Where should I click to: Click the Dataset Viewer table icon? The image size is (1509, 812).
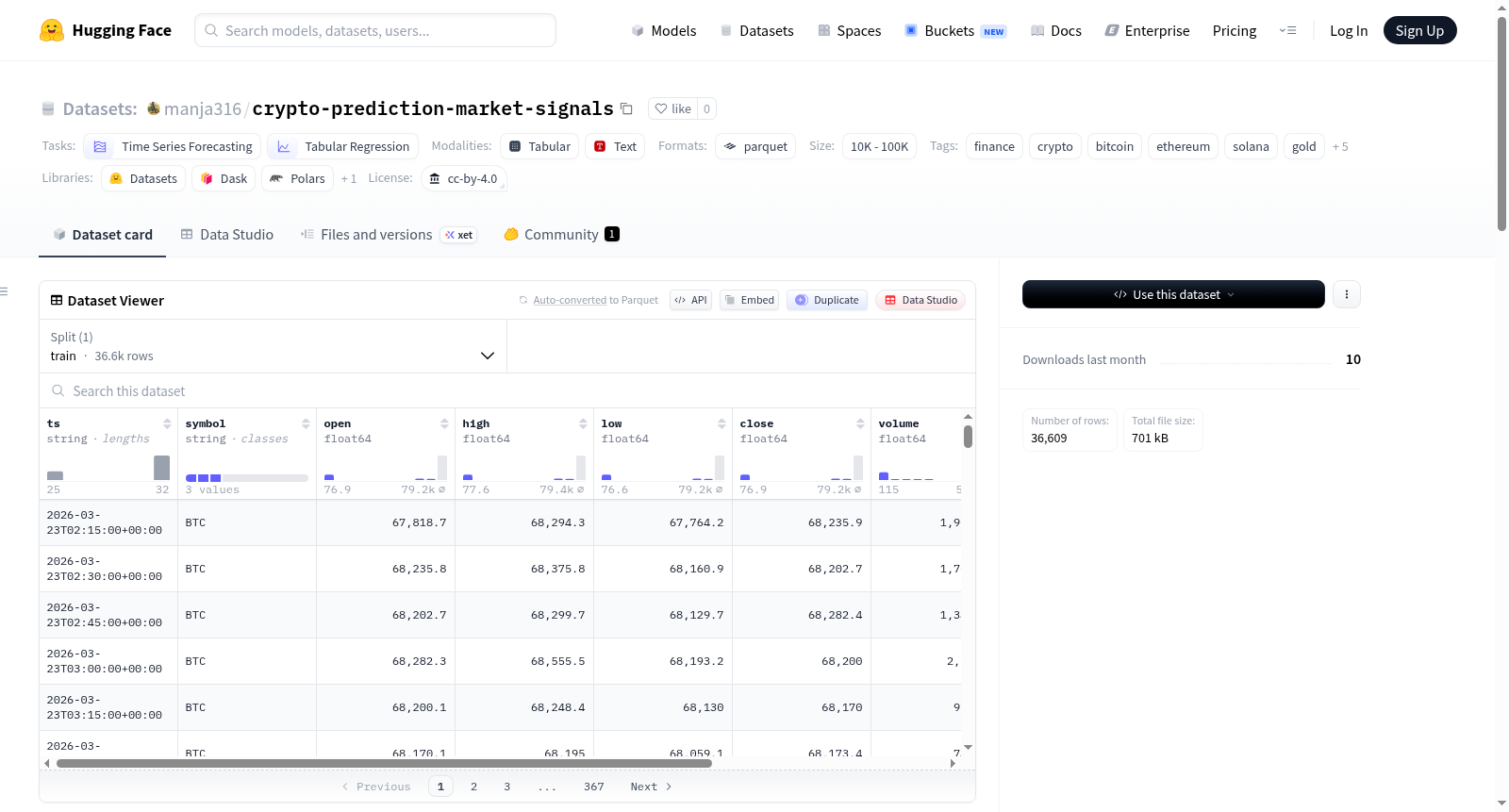57,300
